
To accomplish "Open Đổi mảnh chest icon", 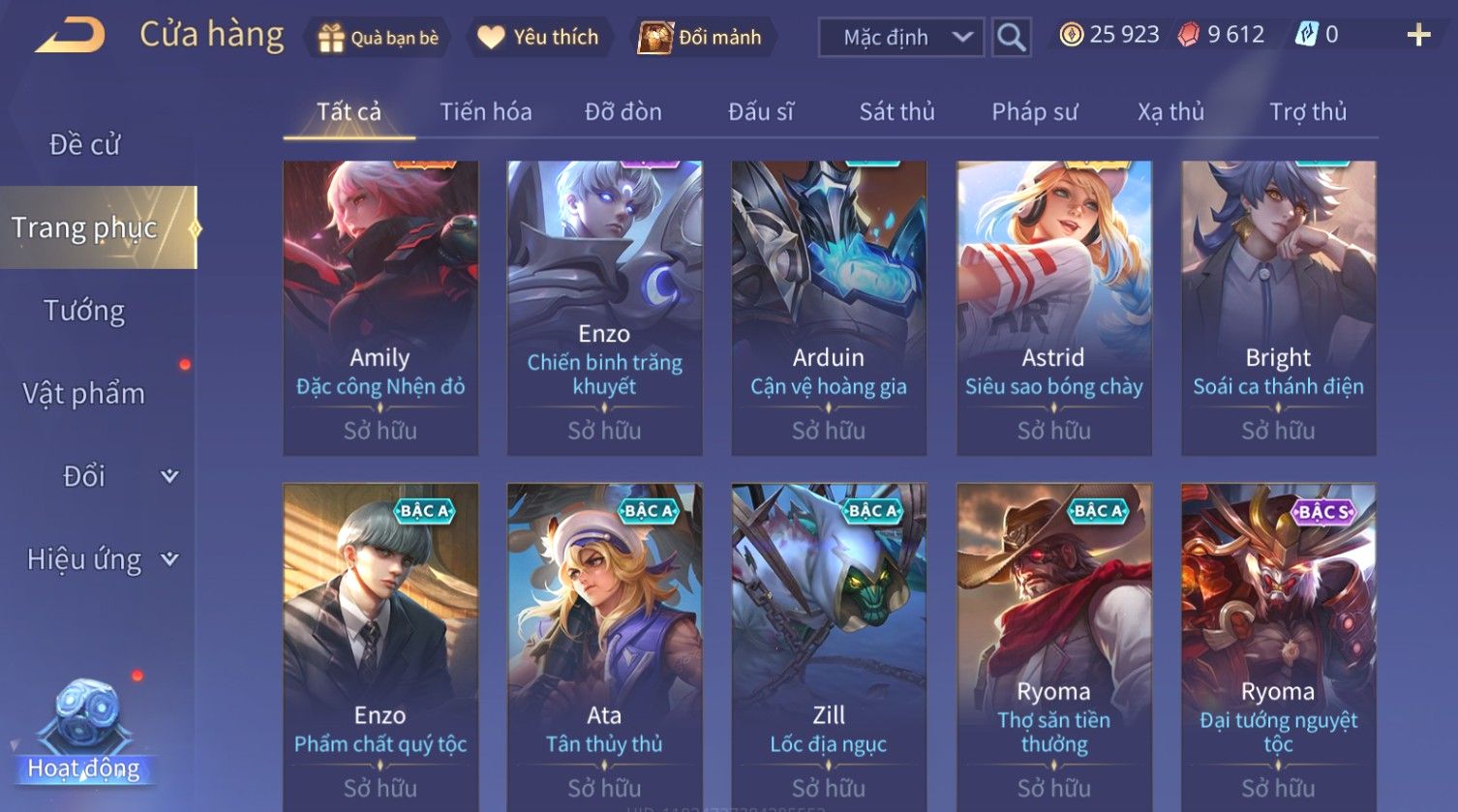I will coord(655,38).
